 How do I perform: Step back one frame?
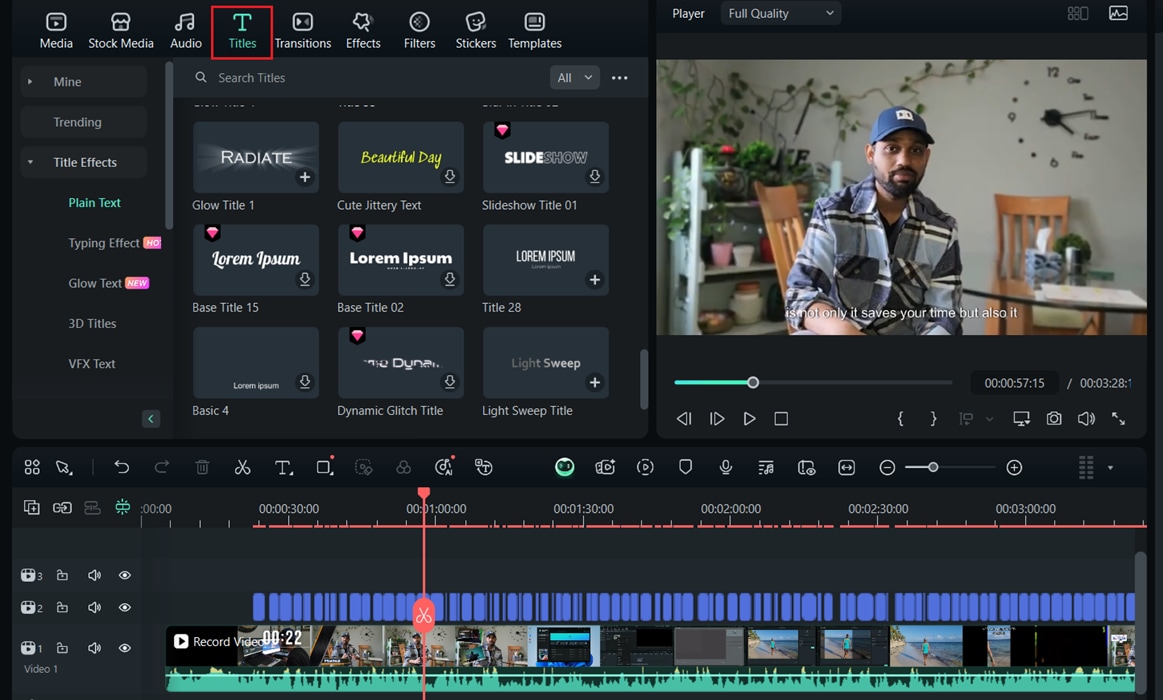(684, 419)
